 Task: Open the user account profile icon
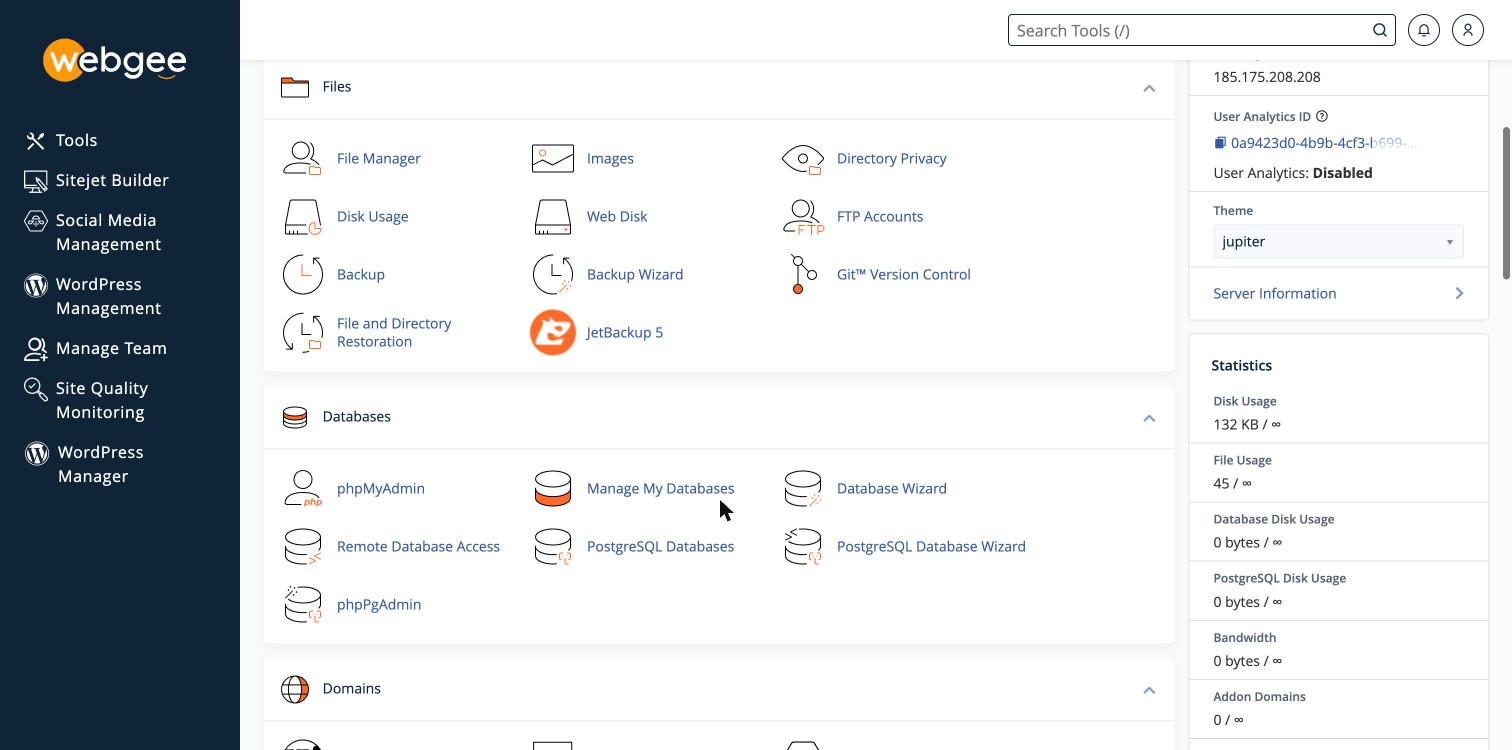(1468, 30)
